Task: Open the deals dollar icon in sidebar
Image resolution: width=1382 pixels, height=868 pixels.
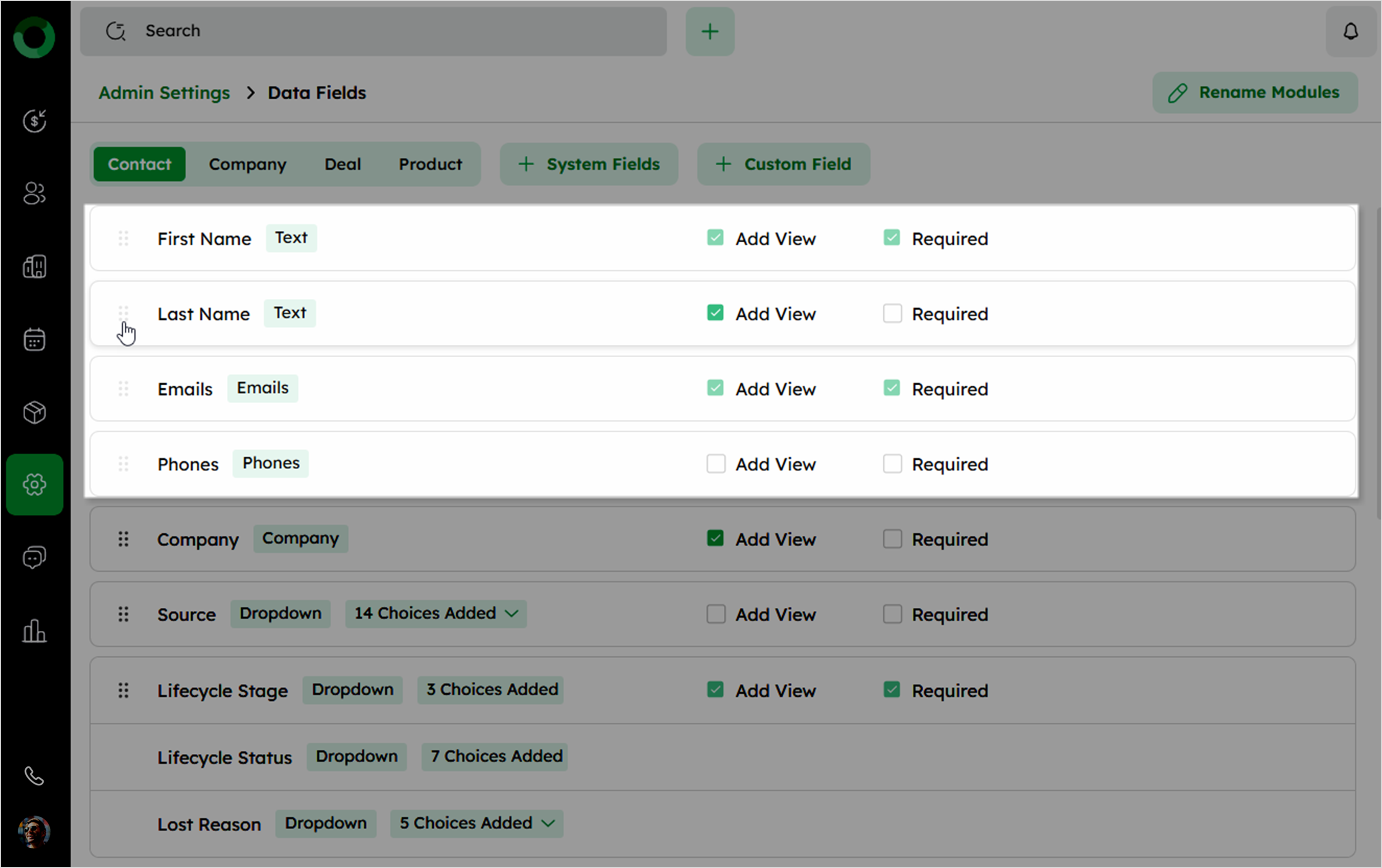Action: [x=35, y=120]
